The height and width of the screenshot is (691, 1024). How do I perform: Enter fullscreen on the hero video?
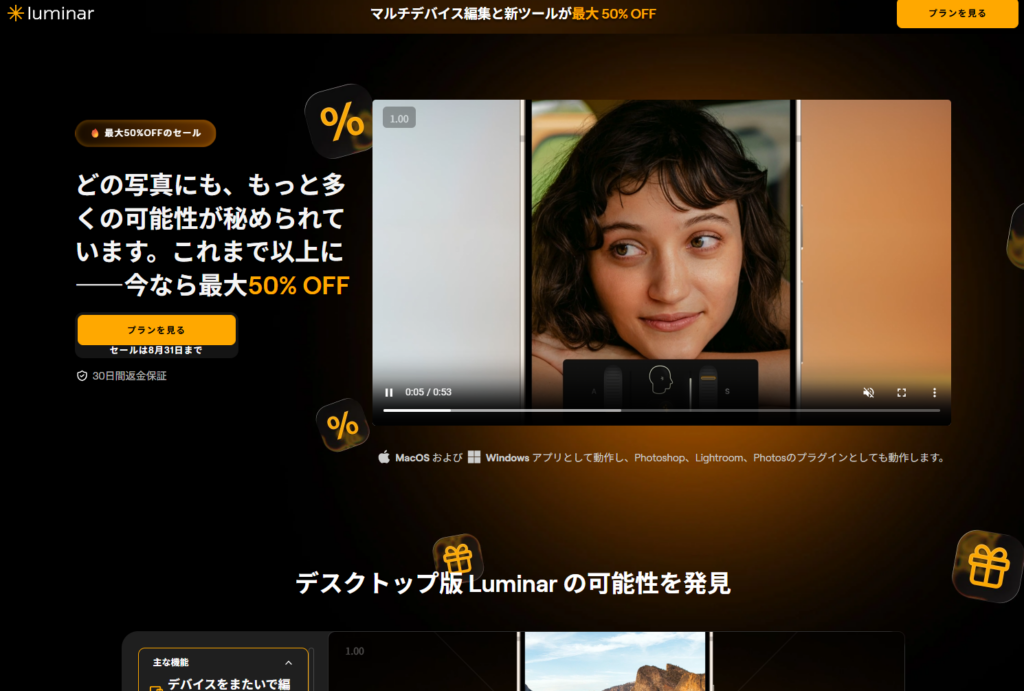[x=901, y=393]
